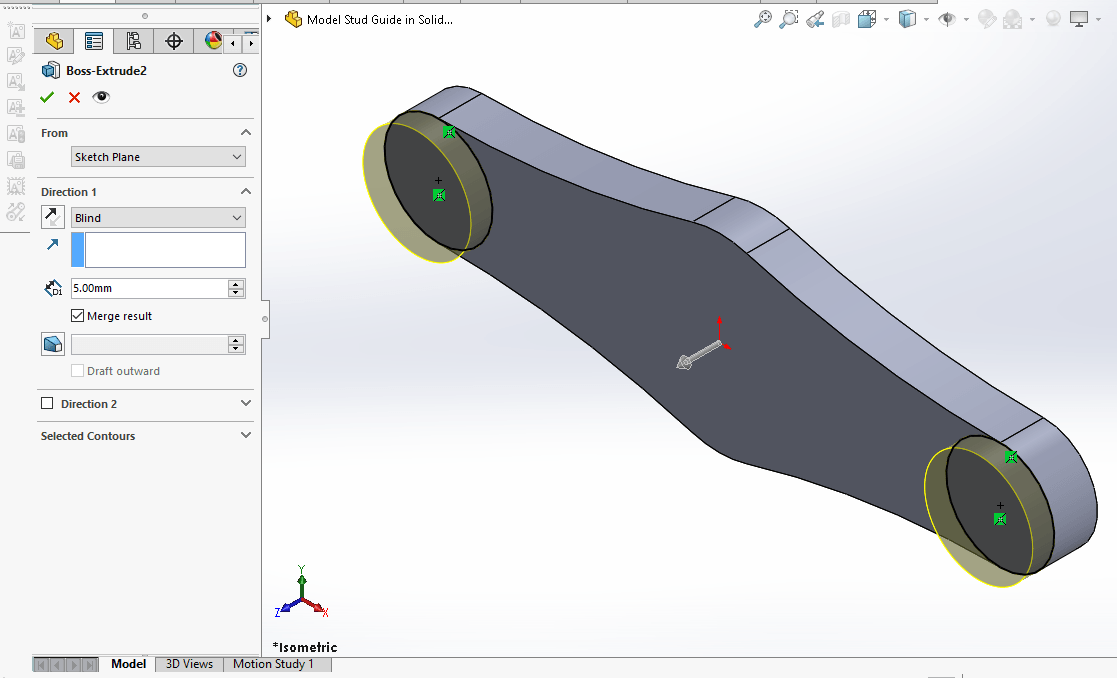Open the FeatureManager design tree tab
This screenshot has height=678, width=1117.
click(x=54, y=41)
